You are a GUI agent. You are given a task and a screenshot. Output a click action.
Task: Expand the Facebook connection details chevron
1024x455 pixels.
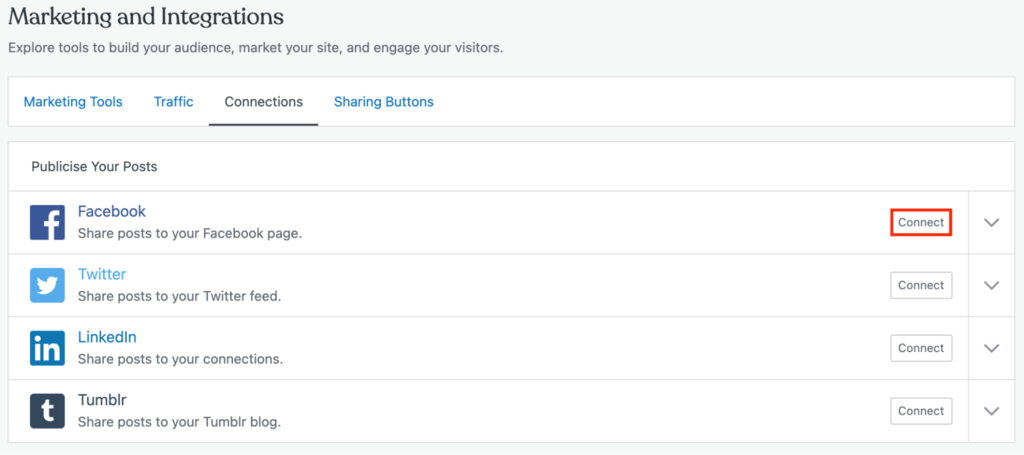pos(991,222)
